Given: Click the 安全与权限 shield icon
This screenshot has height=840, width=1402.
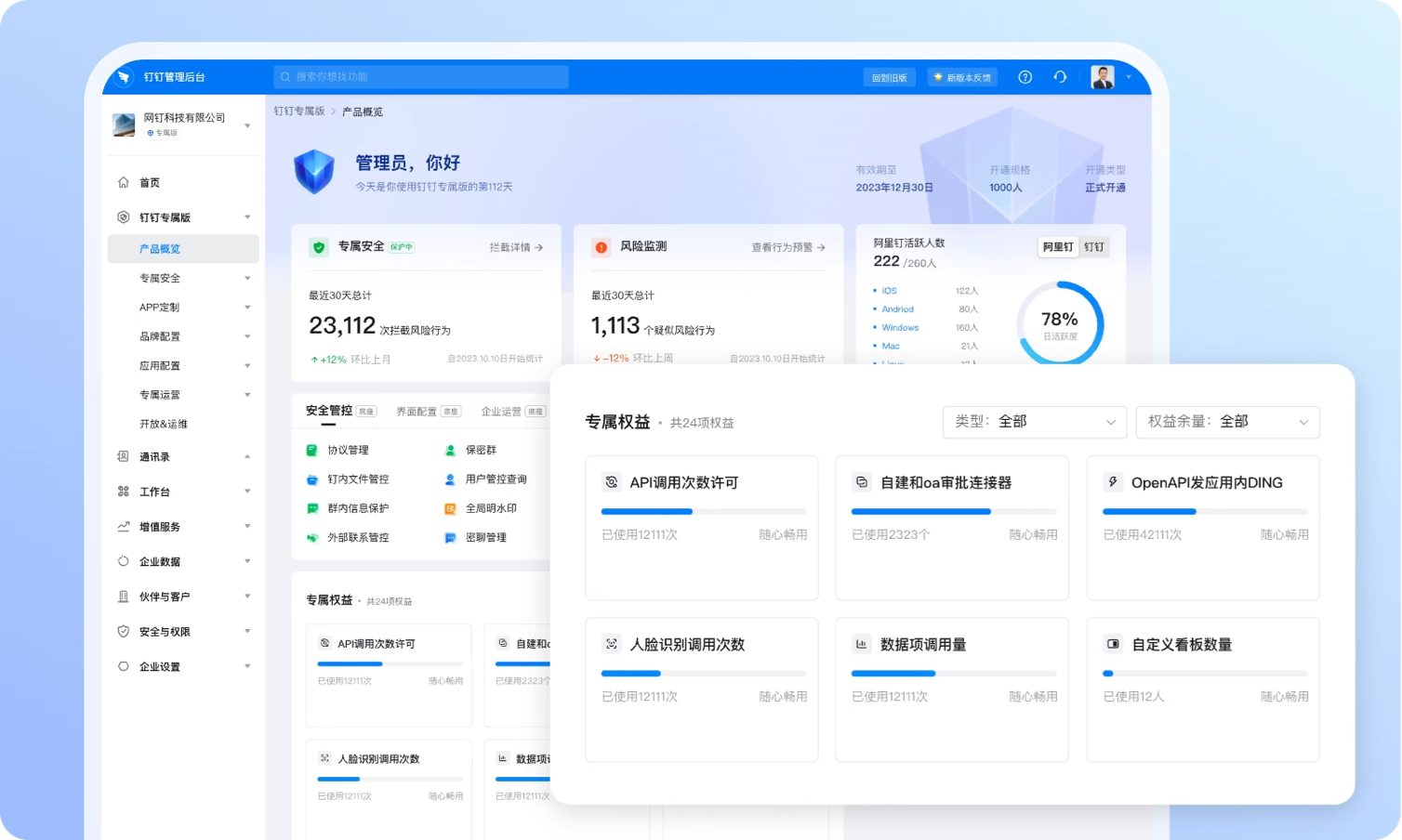Looking at the screenshot, I should coord(123,631).
